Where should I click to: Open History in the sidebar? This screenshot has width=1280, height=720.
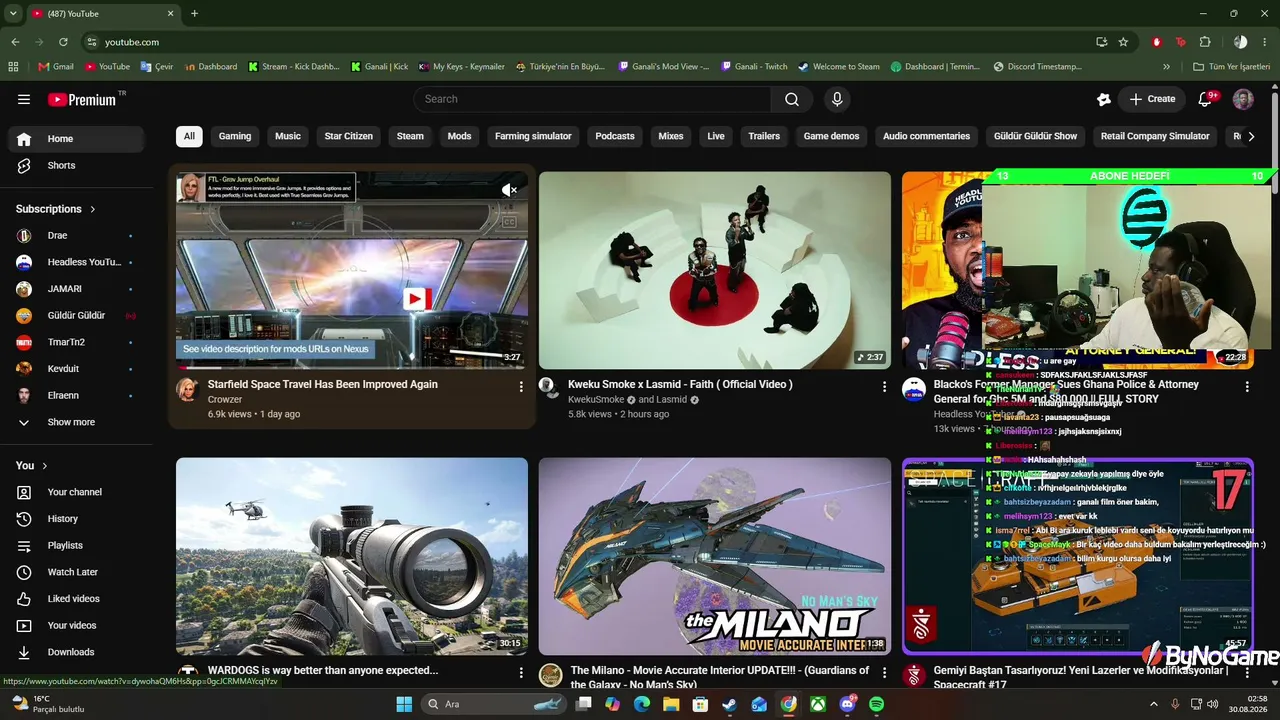(x=78, y=519)
